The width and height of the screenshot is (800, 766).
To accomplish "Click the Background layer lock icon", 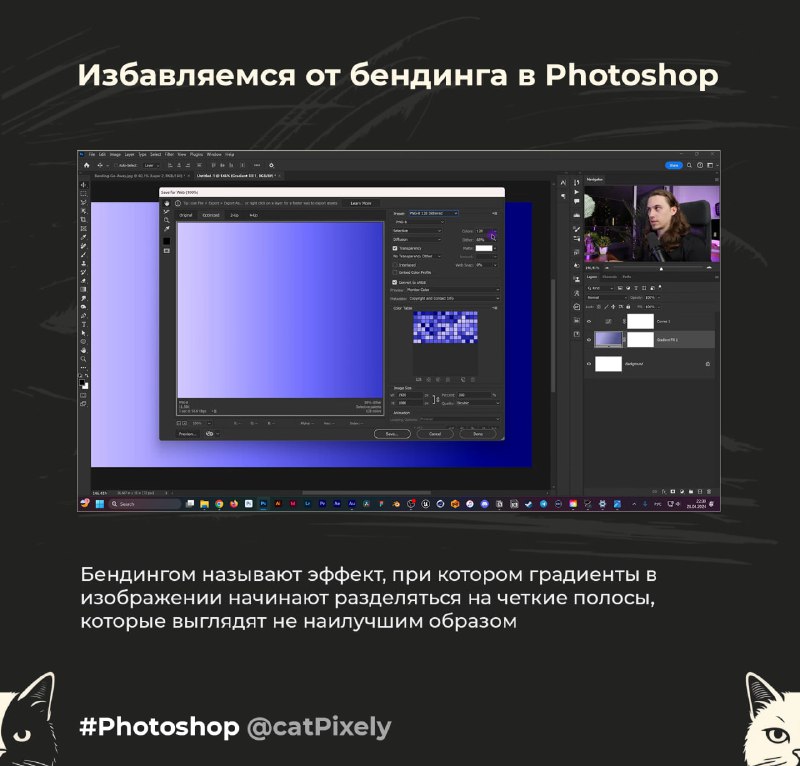I will pyautogui.click(x=708, y=364).
